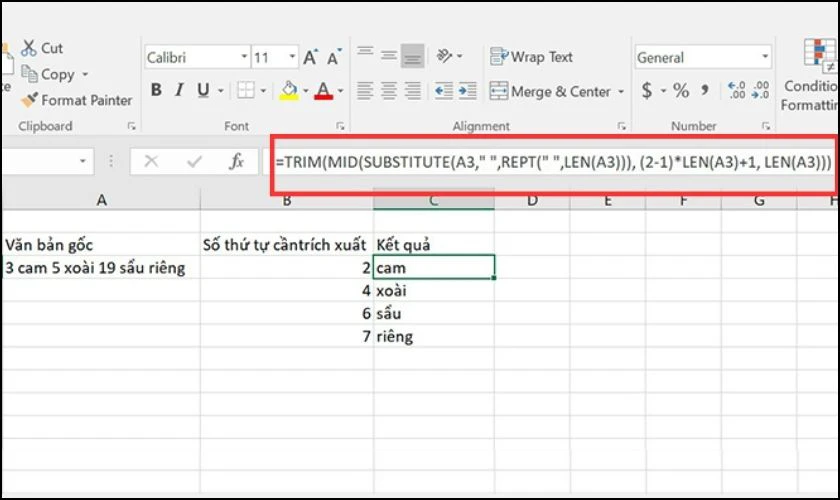
Task: Activate the Format Painter brush
Action: click(x=29, y=100)
